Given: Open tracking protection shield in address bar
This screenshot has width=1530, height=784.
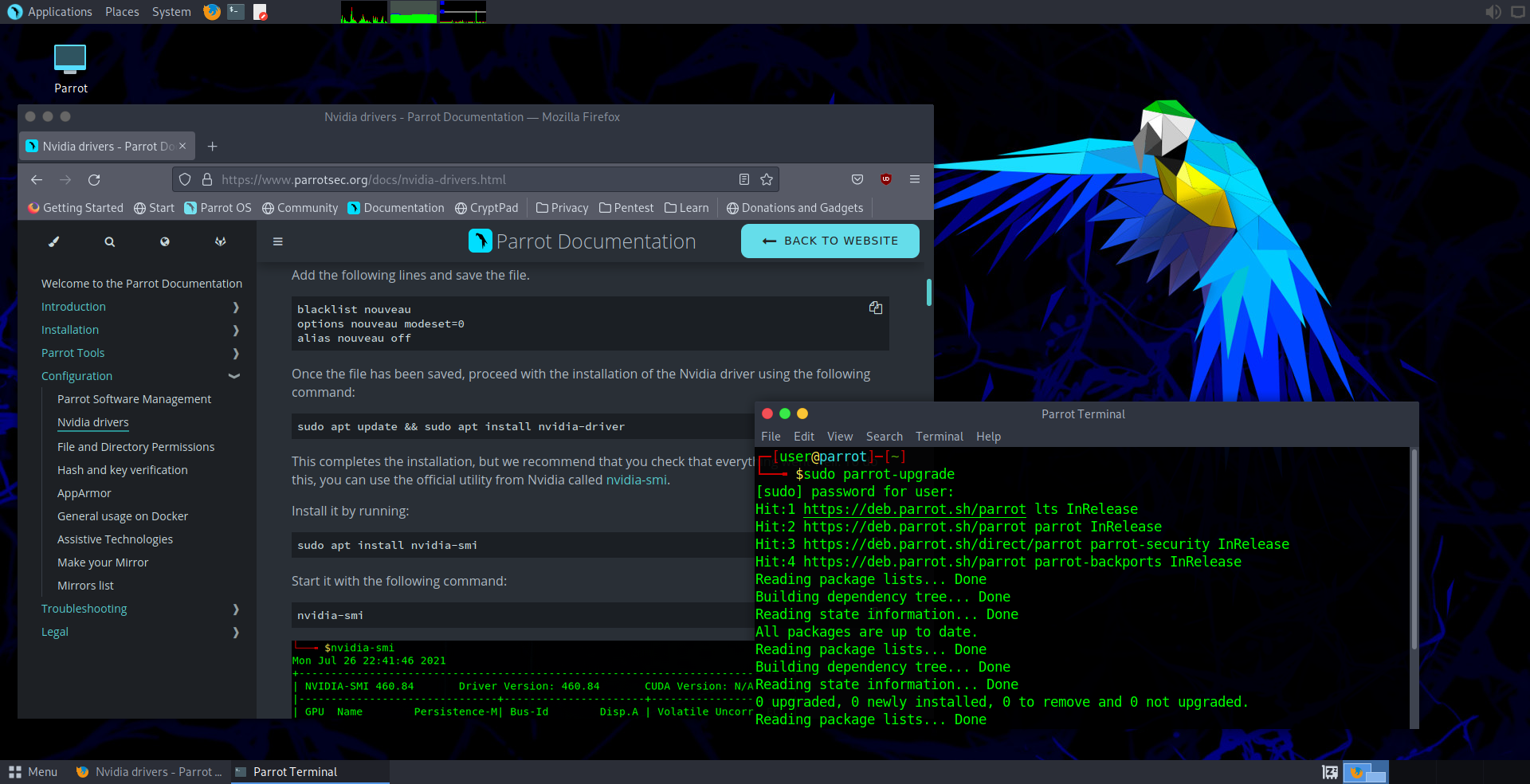Looking at the screenshot, I should pos(185,179).
